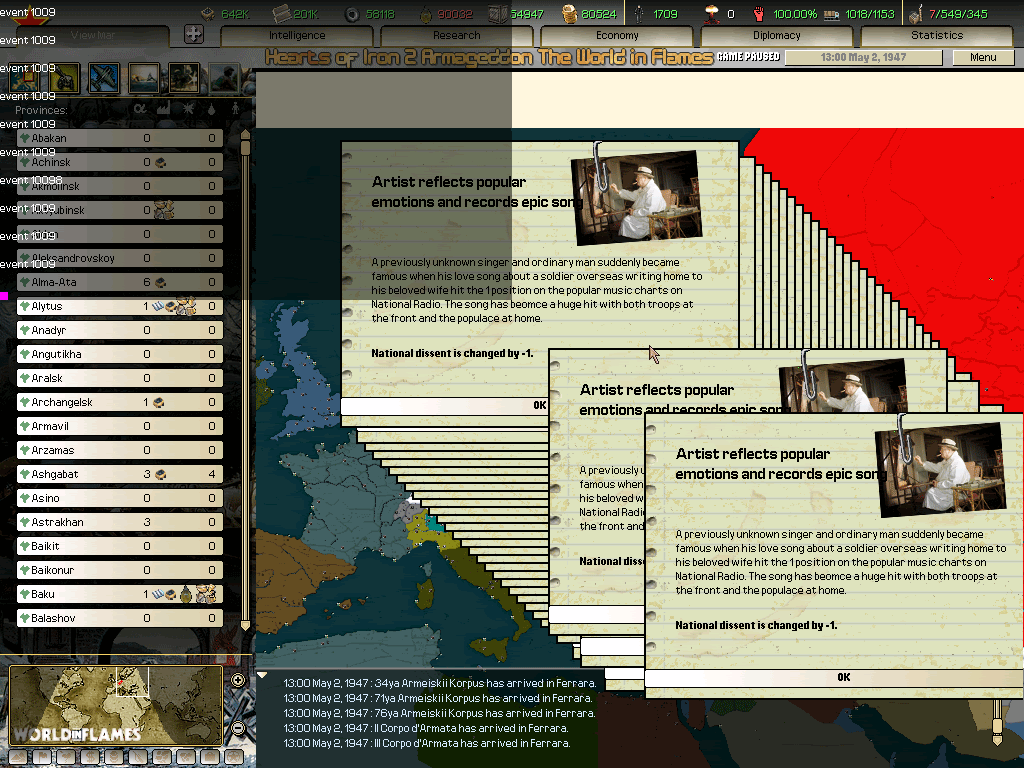
Task: Switch to the Diplomacy tab
Action: tap(777, 36)
